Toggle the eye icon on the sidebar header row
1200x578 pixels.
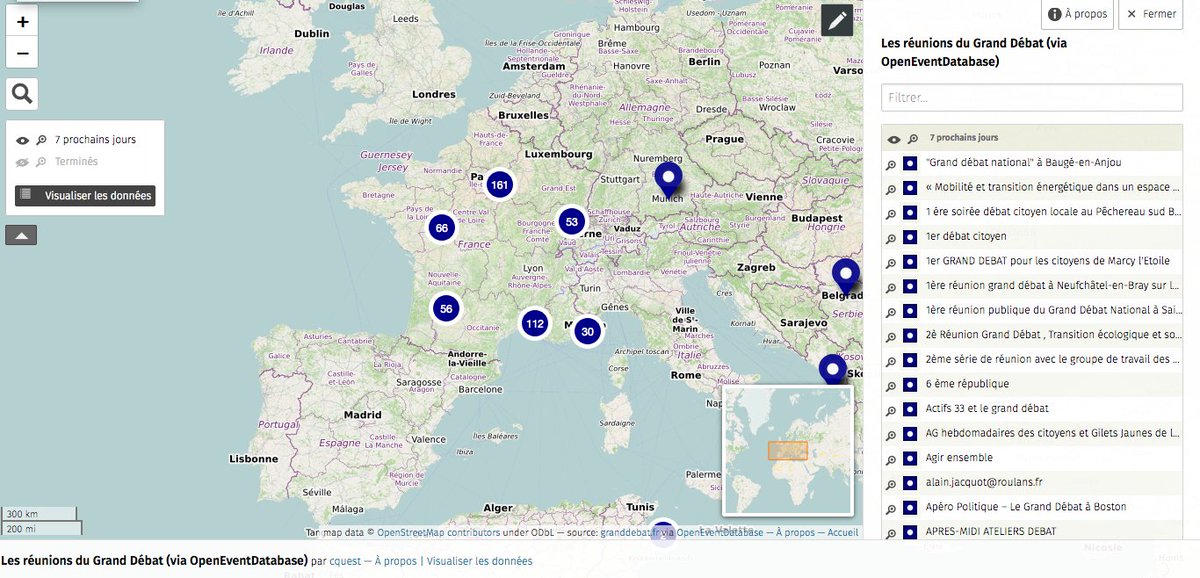coord(893,139)
